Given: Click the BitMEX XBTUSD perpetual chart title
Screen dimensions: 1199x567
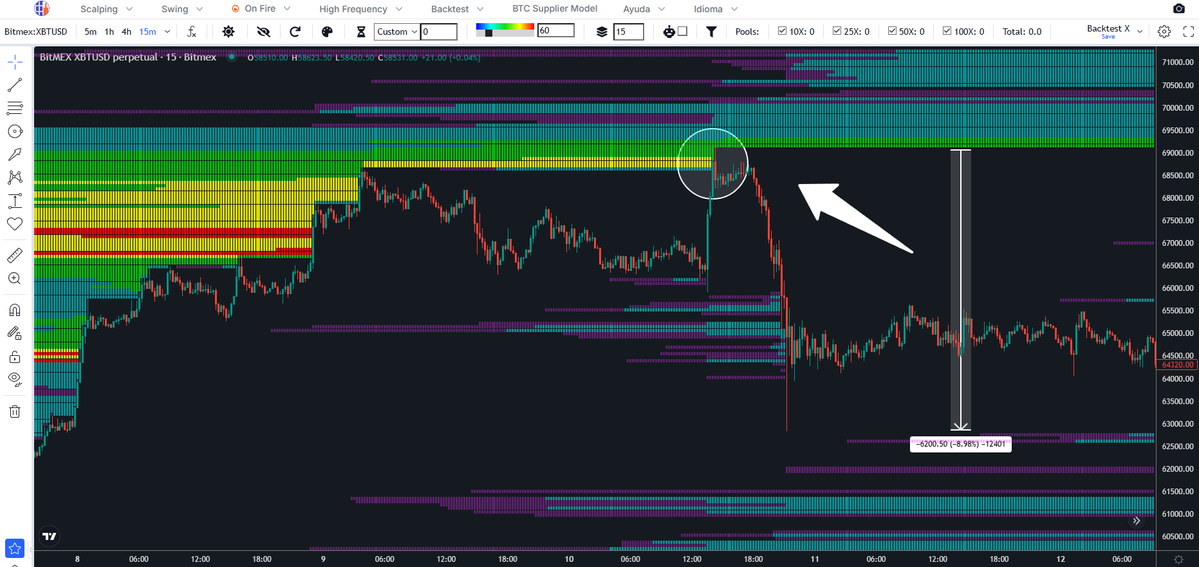Looking at the screenshot, I should click(128, 57).
